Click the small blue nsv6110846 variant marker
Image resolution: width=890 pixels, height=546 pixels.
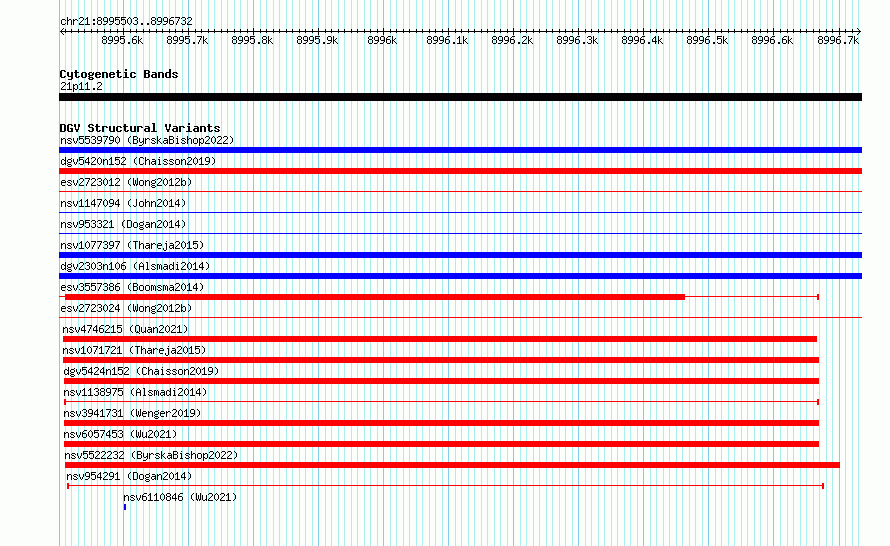125,507
